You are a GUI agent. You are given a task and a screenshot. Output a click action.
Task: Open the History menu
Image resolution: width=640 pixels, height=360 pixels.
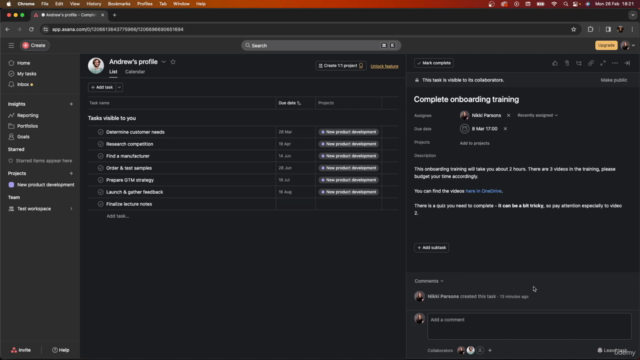93,4
